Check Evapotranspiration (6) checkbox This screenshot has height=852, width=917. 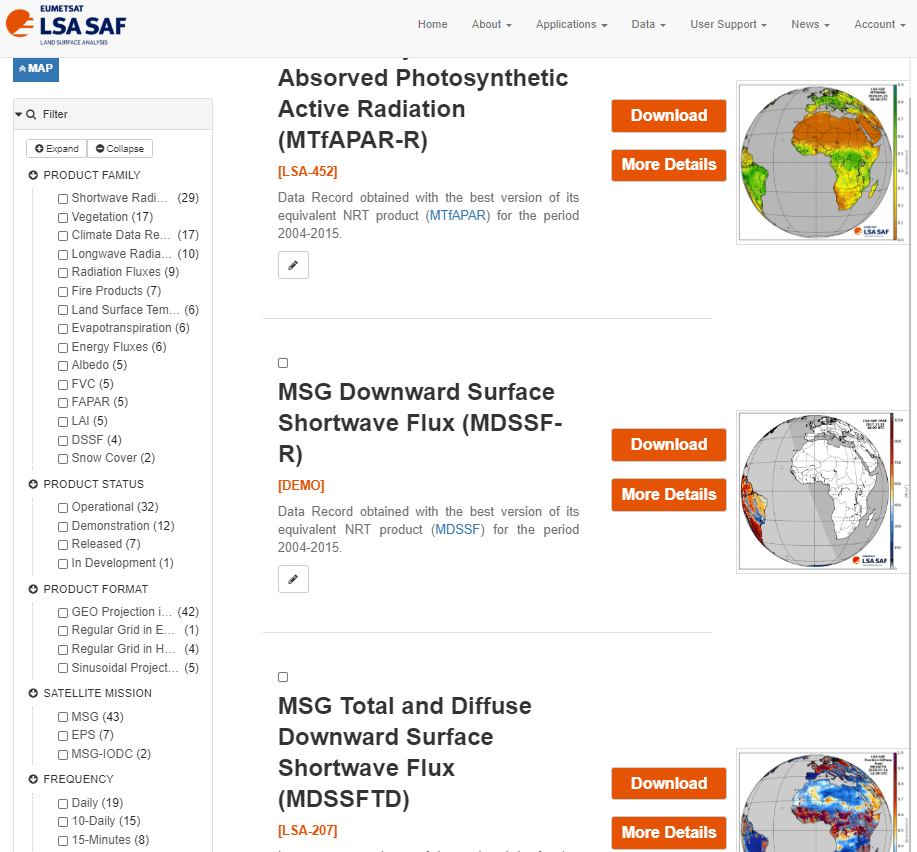click(x=63, y=329)
